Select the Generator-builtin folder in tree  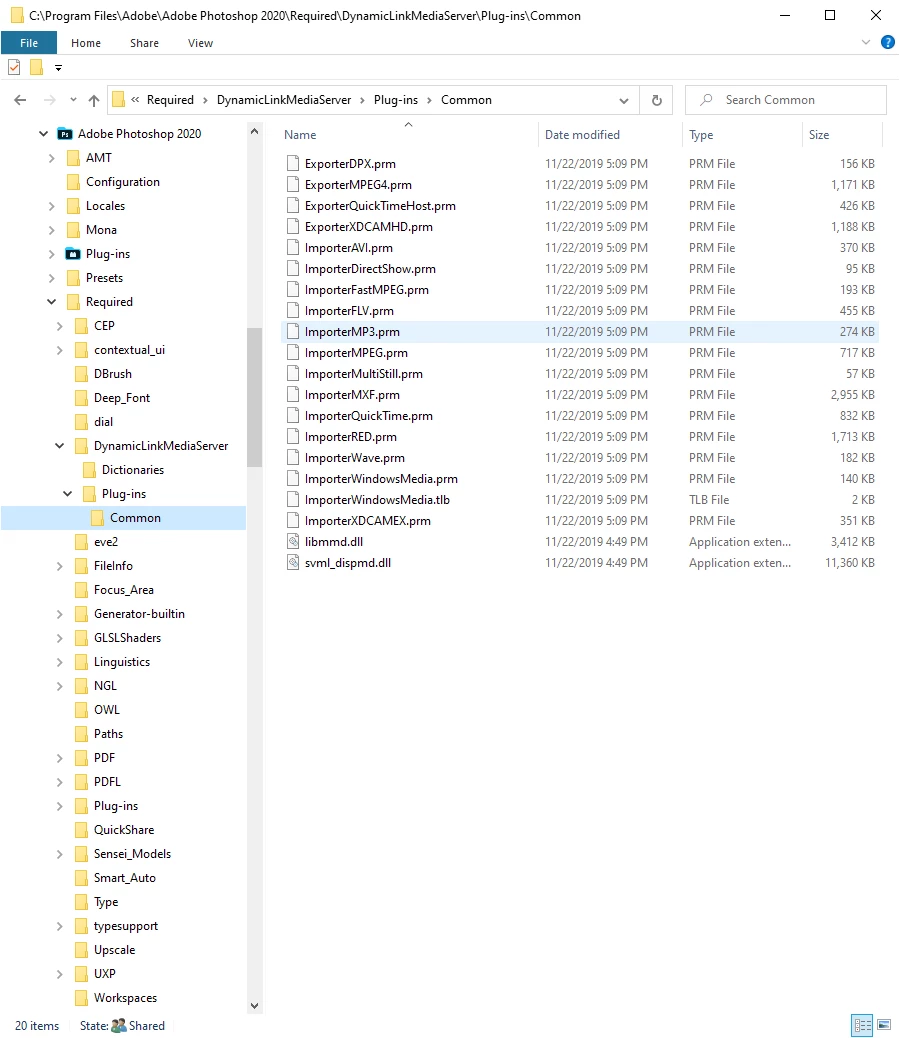click(139, 614)
